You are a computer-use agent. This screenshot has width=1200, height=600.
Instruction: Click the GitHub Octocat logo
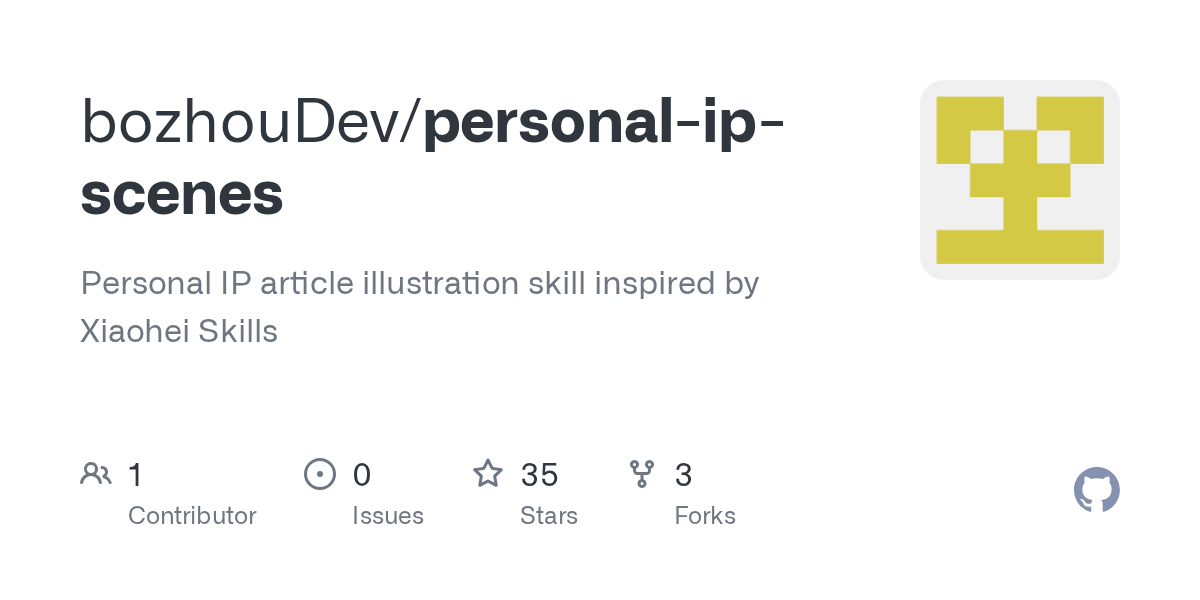pyautogui.click(x=1097, y=490)
